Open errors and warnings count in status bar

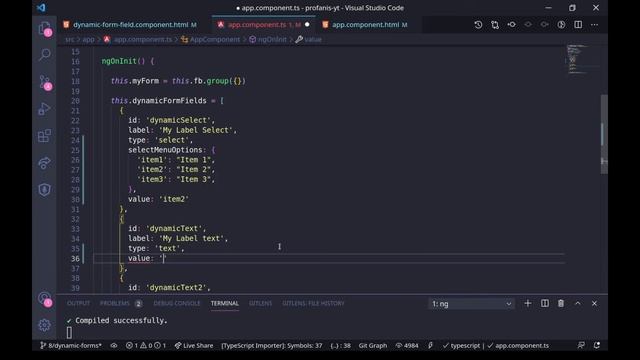pyautogui.click(x=146, y=345)
